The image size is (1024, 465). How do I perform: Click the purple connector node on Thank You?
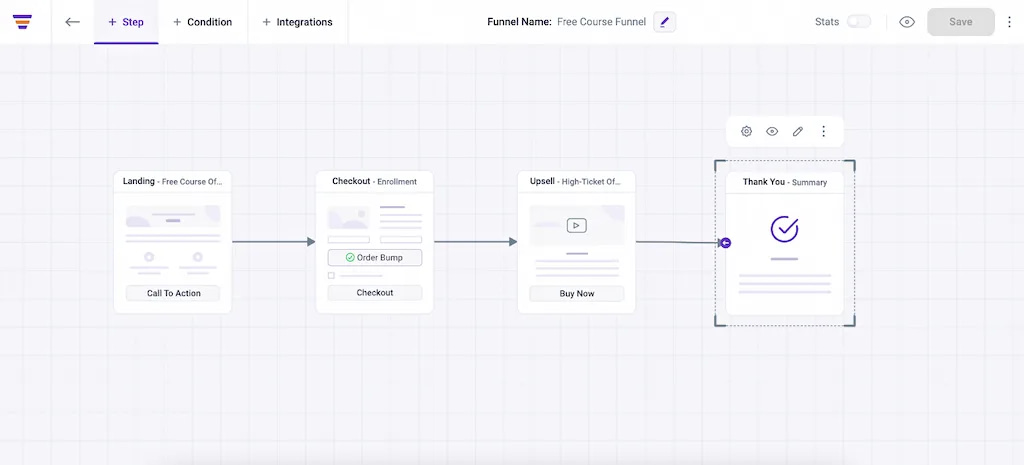[725, 243]
